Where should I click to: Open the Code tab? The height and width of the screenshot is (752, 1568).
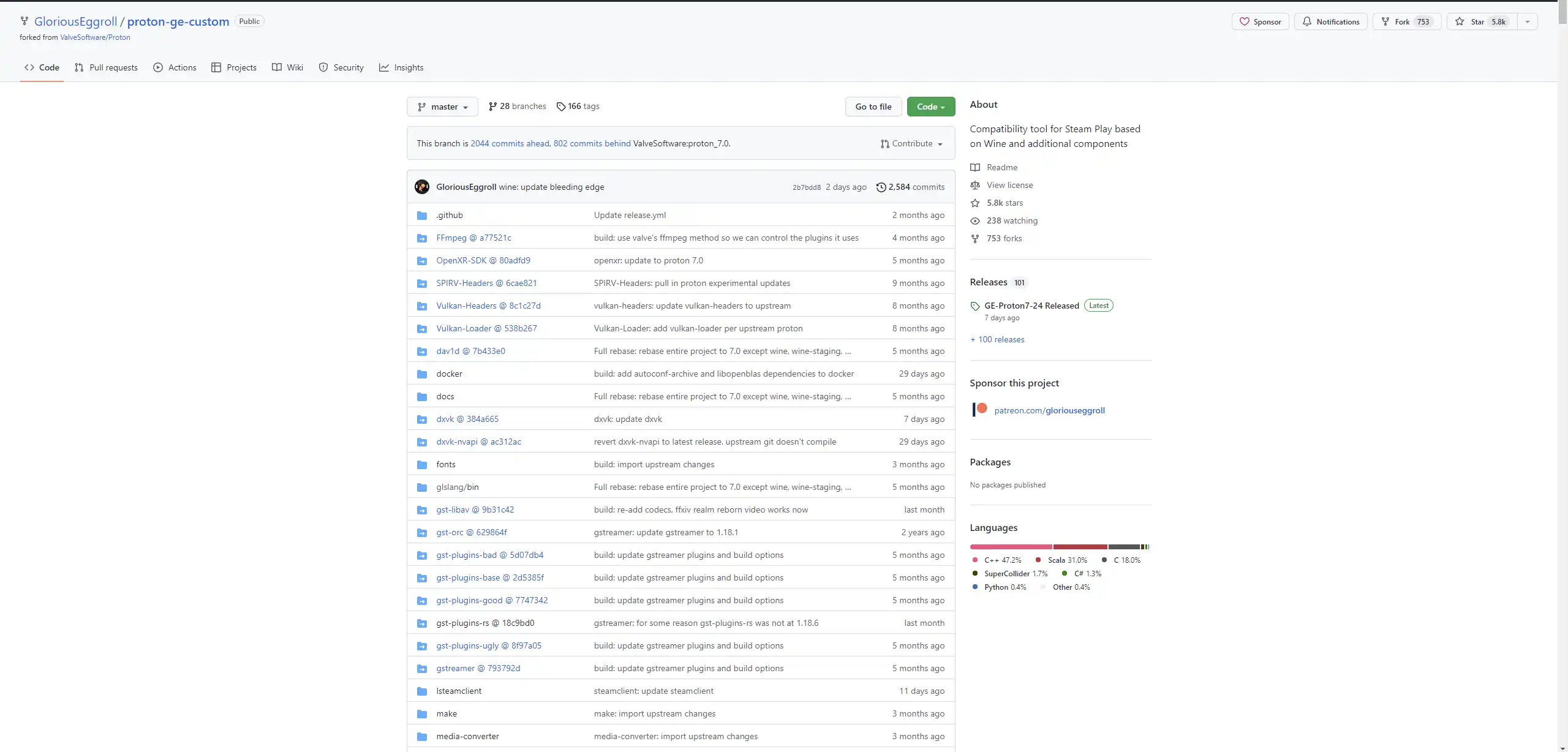click(x=42, y=67)
